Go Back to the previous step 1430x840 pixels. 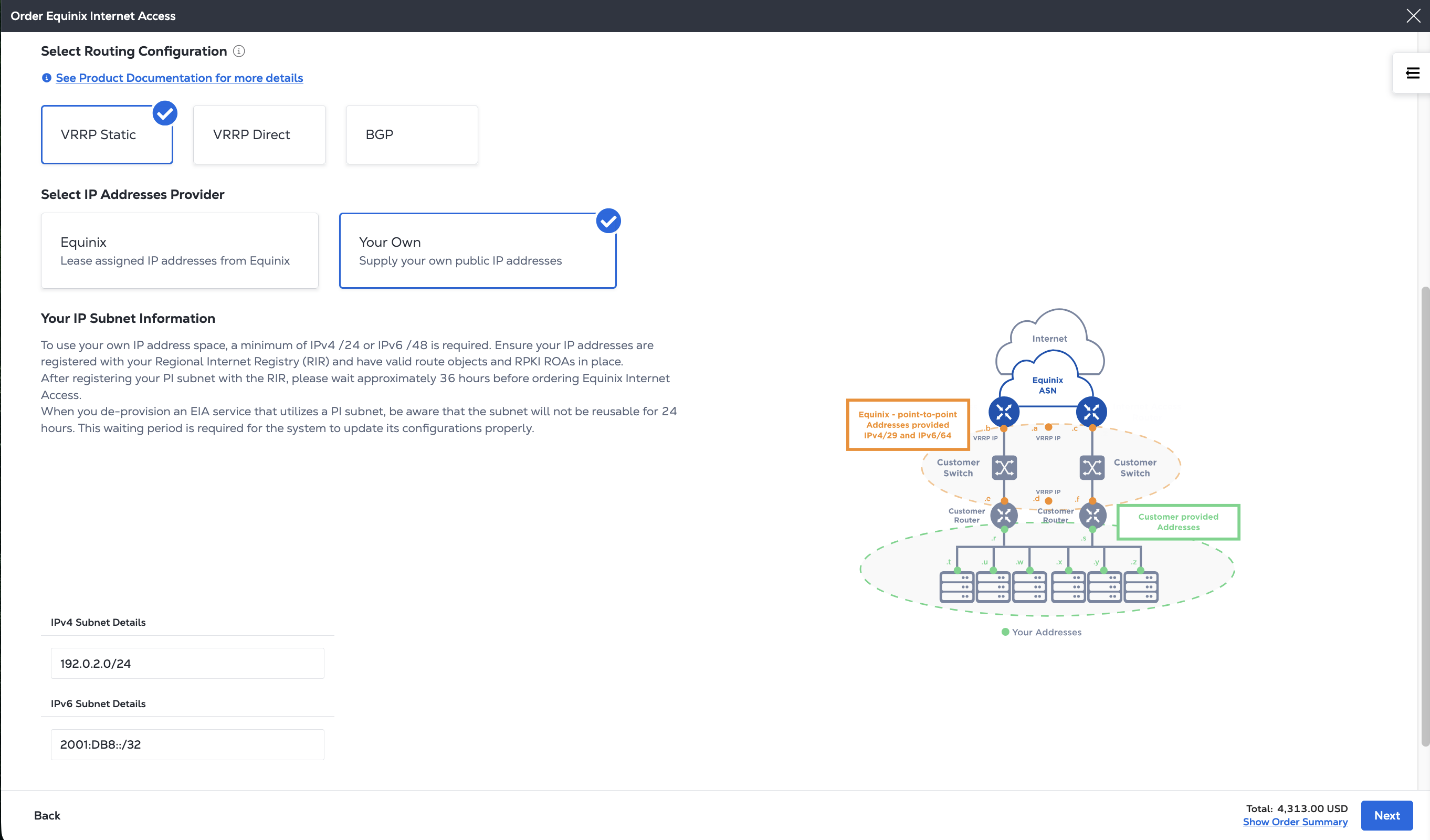(x=47, y=815)
